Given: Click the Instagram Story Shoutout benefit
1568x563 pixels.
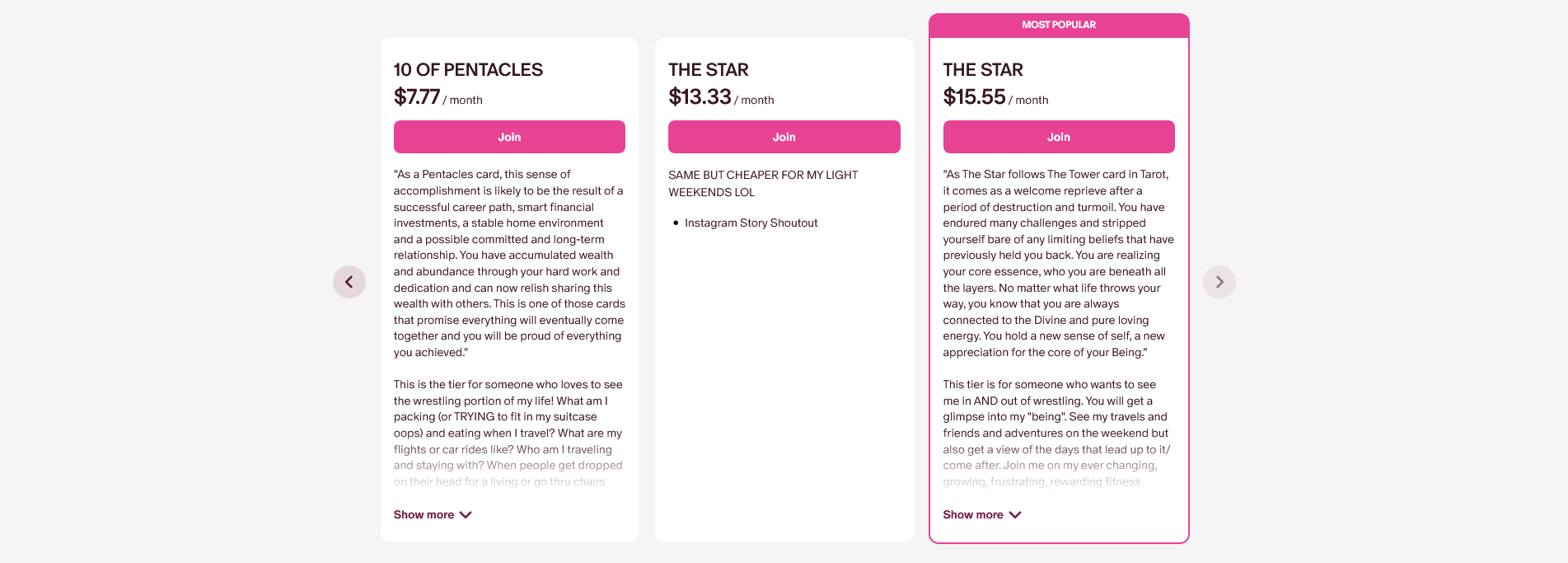Looking at the screenshot, I should click(751, 223).
